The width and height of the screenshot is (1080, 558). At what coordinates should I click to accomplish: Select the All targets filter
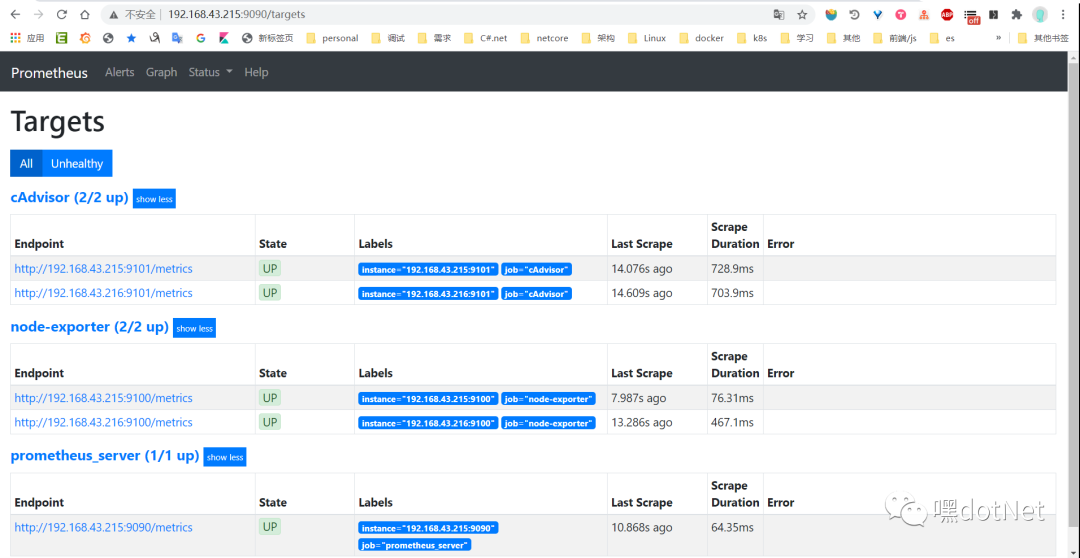pyautogui.click(x=26, y=164)
